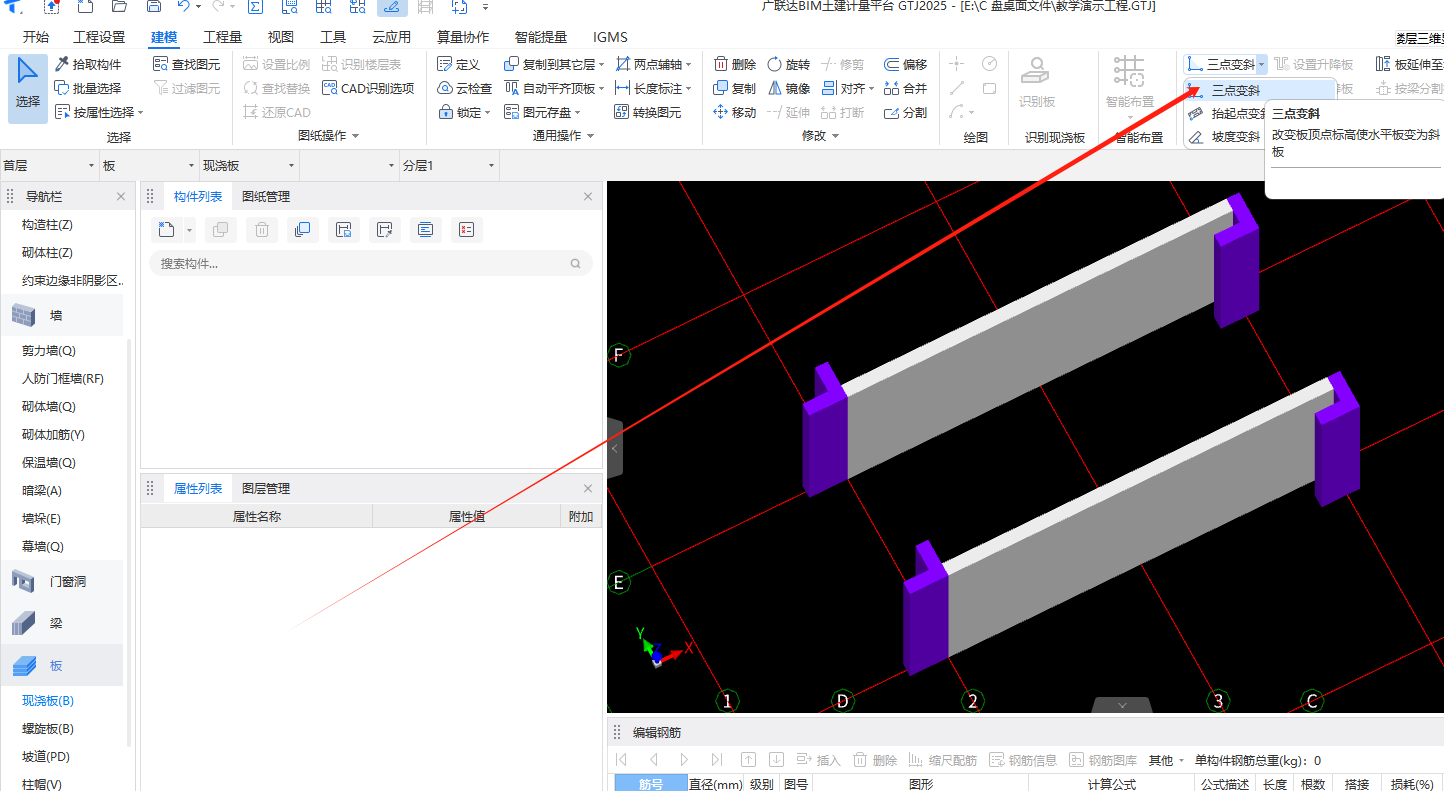Click the save icon in quick toolbar
This screenshot has height=791, width=1444.
pos(154,7)
